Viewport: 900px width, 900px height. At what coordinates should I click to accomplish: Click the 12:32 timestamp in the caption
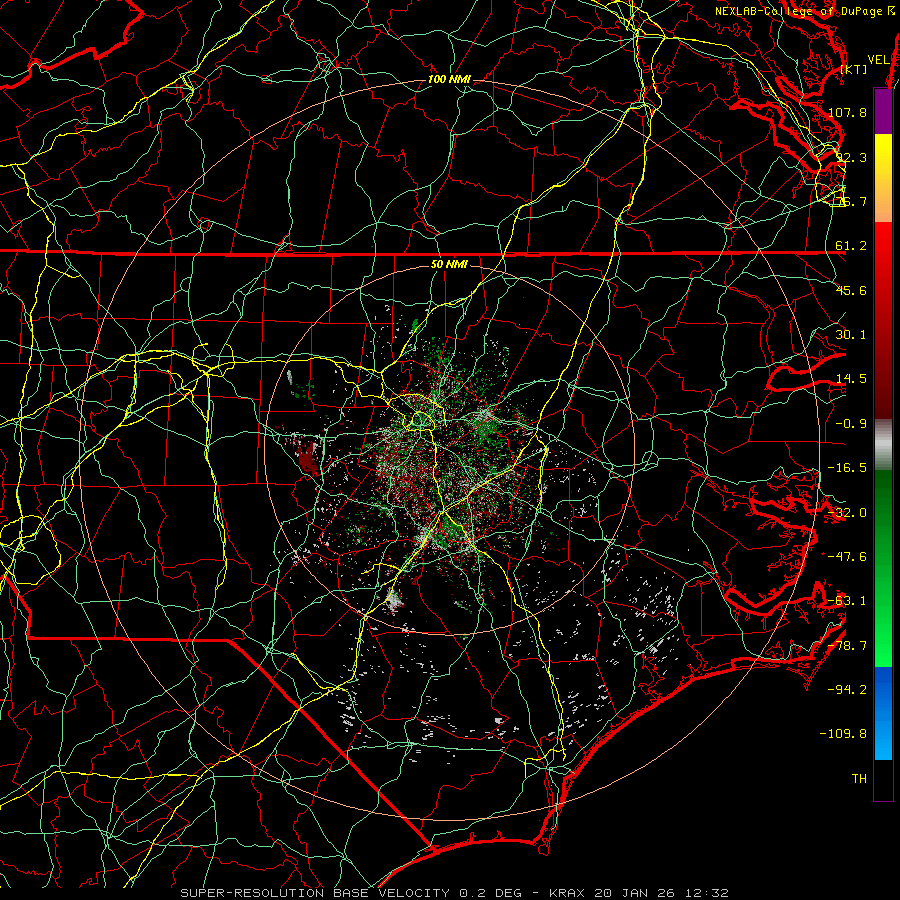[x=707, y=893]
